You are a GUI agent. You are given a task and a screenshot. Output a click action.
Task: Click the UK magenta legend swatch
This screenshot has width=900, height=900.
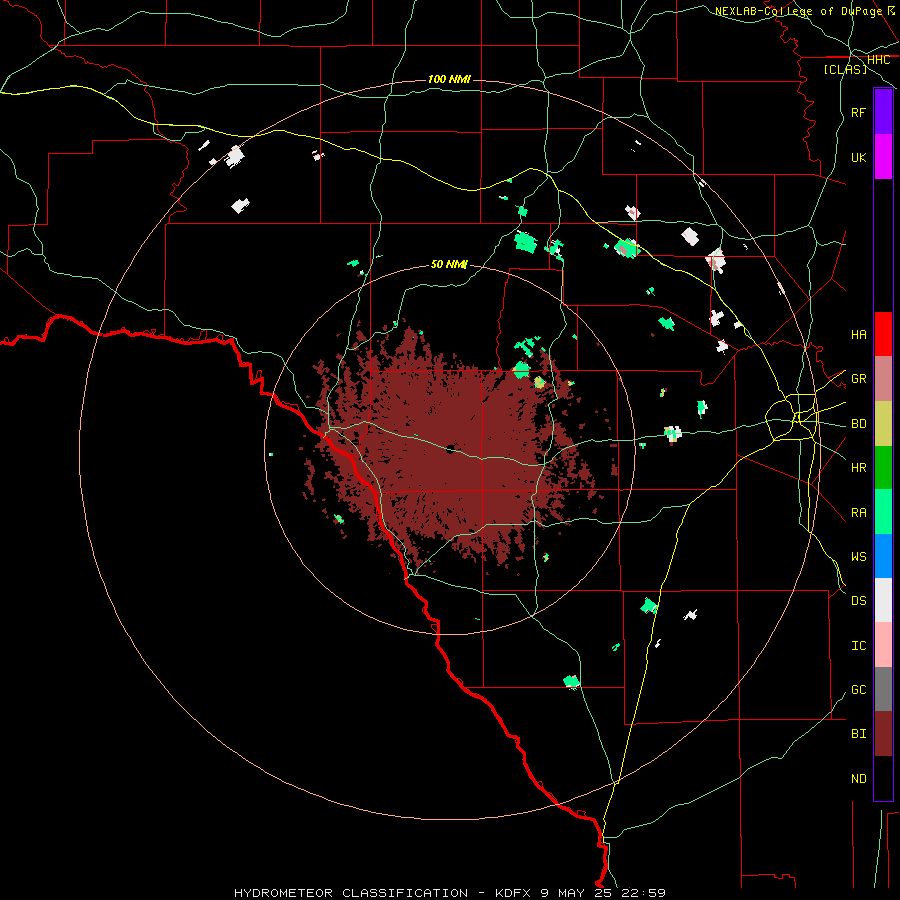coord(883,157)
